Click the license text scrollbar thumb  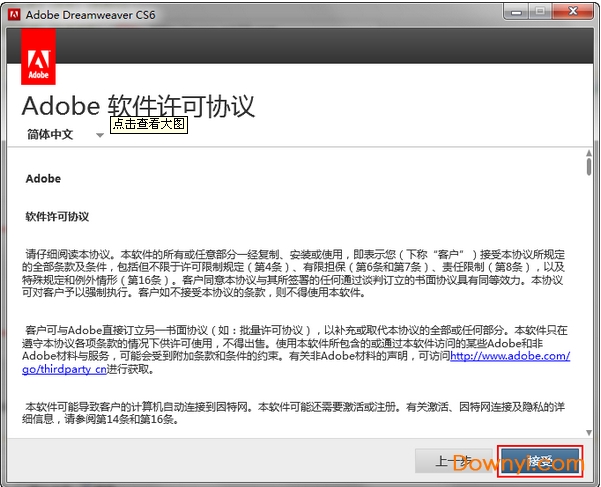click(x=587, y=167)
